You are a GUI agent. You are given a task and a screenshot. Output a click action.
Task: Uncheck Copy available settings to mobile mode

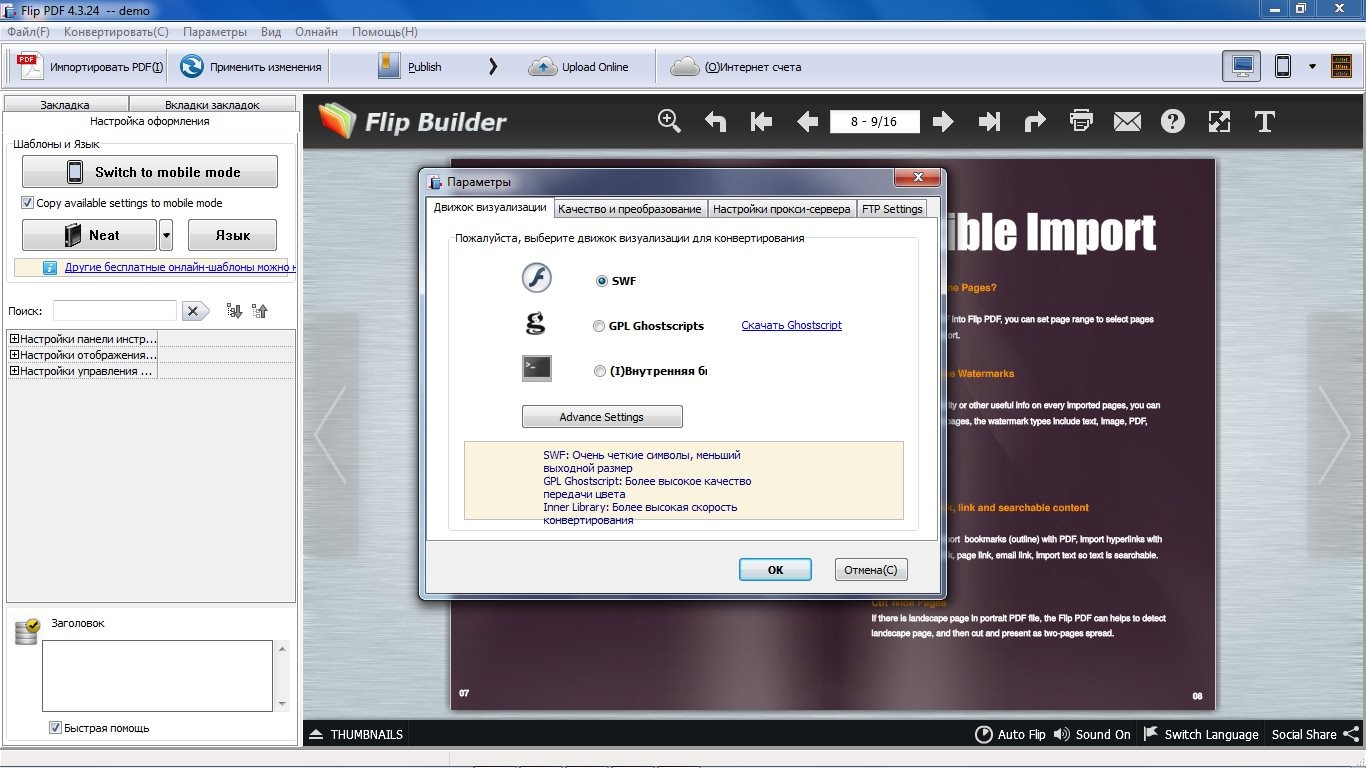(28, 203)
